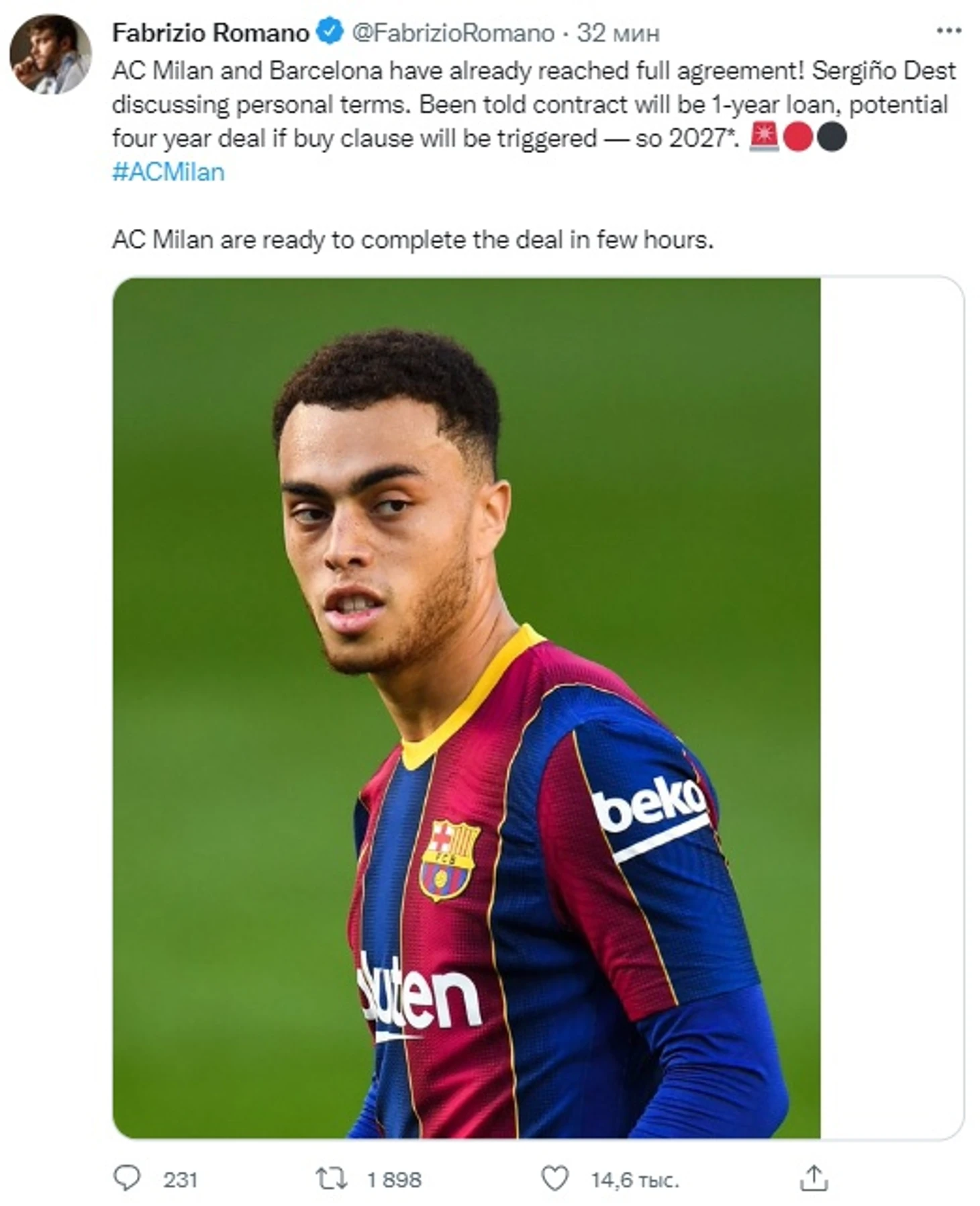Click the reply speech bubble icon
This screenshot has height=1206, width=980.
pos(127,1178)
